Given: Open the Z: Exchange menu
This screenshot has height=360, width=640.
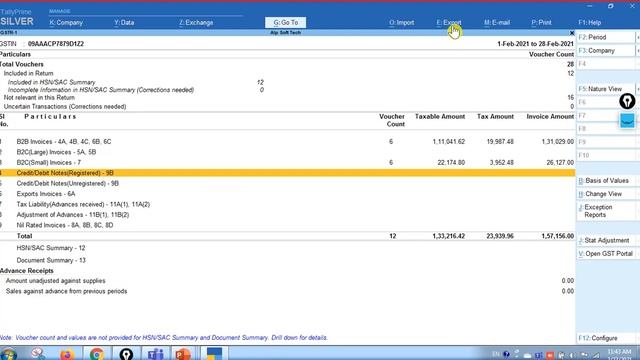Looking at the screenshot, I should click(x=196, y=22).
